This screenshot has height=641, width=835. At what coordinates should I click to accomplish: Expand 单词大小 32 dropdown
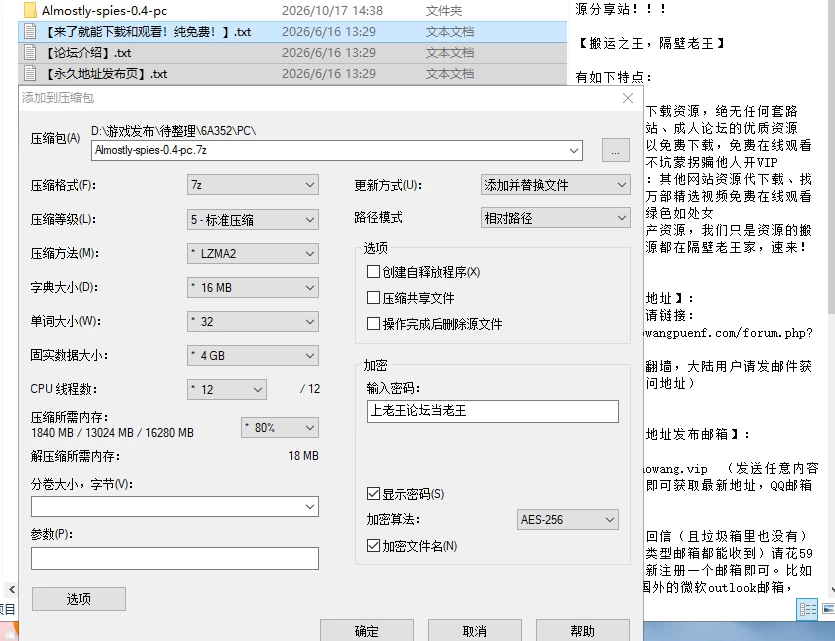(253, 322)
